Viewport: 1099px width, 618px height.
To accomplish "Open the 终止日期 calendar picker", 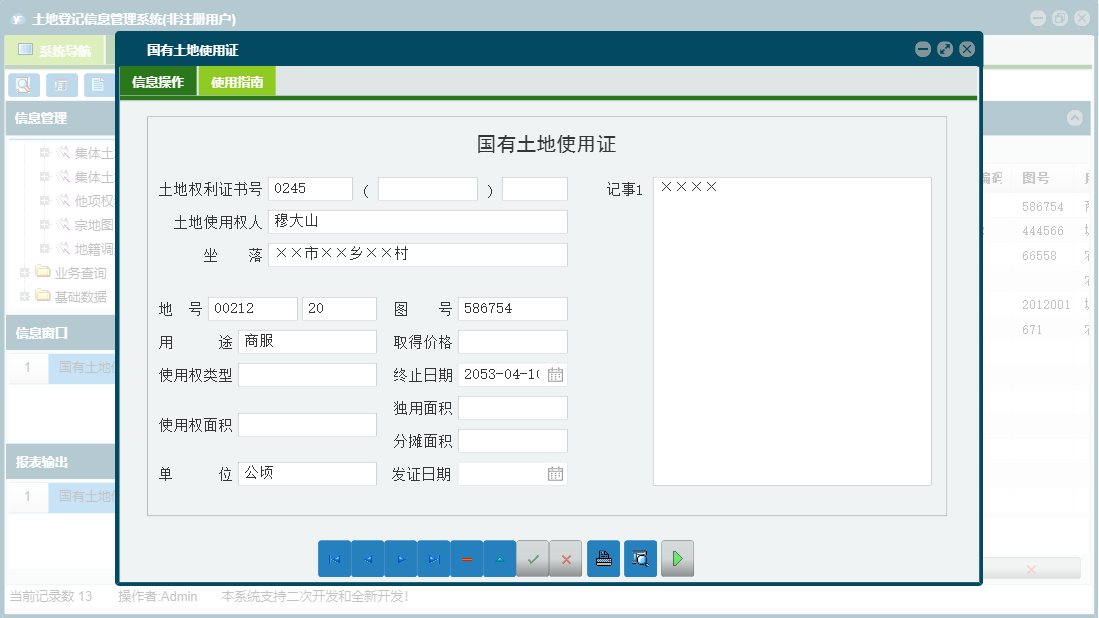I will point(555,375).
